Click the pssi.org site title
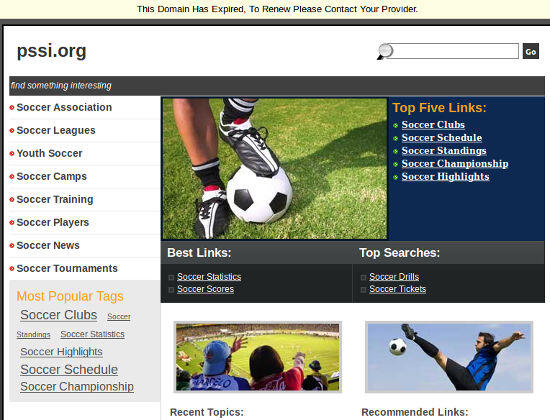Viewport: 550px width, 420px height. 51,51
